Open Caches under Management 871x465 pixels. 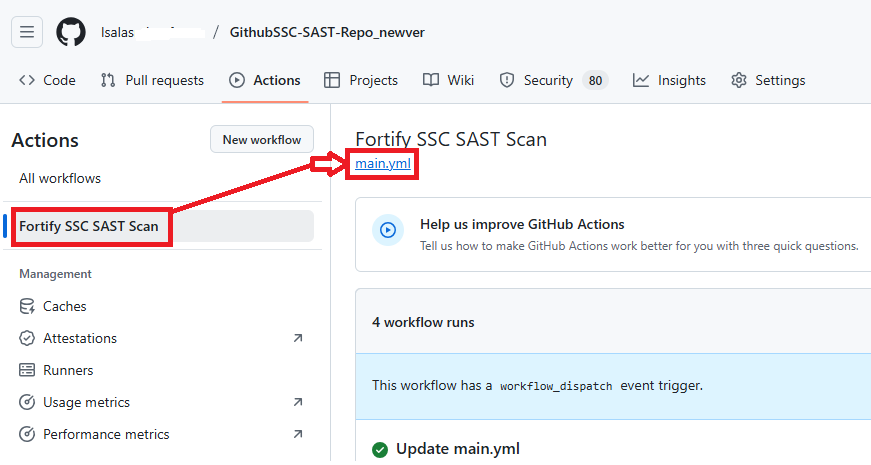click(64, 306)
